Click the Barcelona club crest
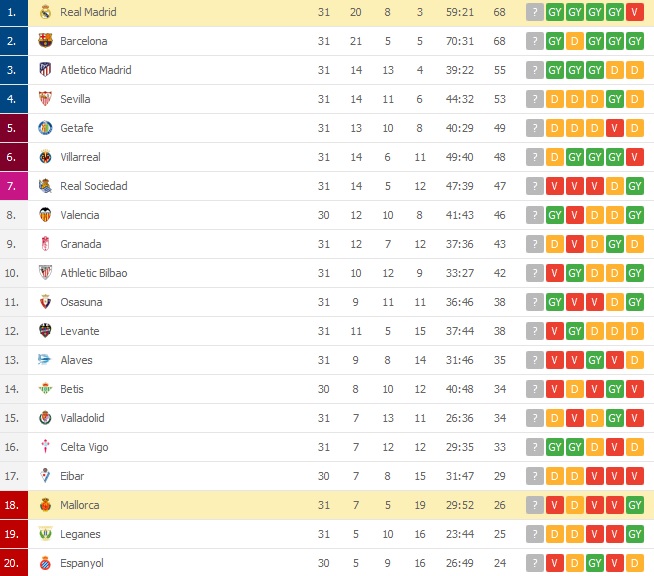Screen dimensions: 654x576 click(x=45, y=41)
